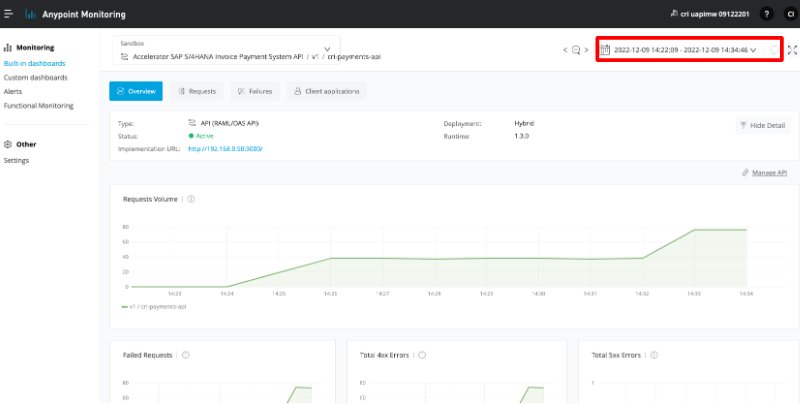Open the implementation URL link
Screen dimensions: 800x404
click(225, 149)
